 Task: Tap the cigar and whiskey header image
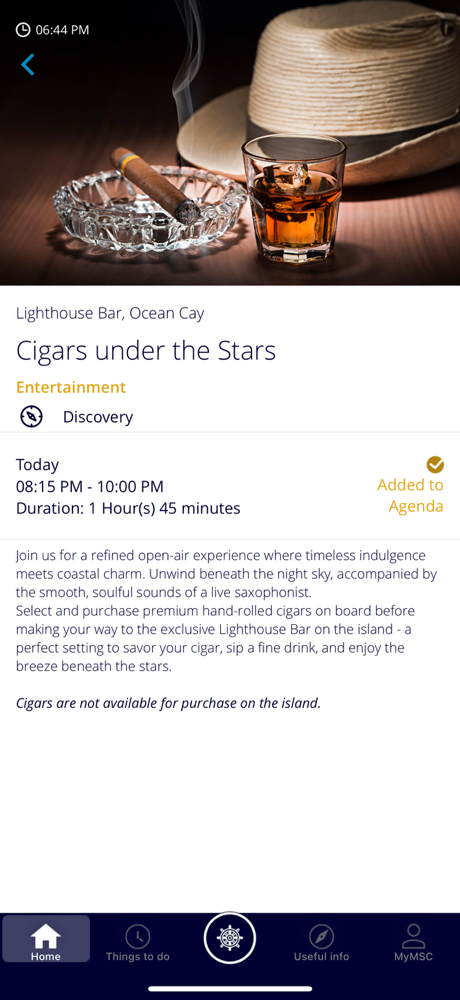230,143
